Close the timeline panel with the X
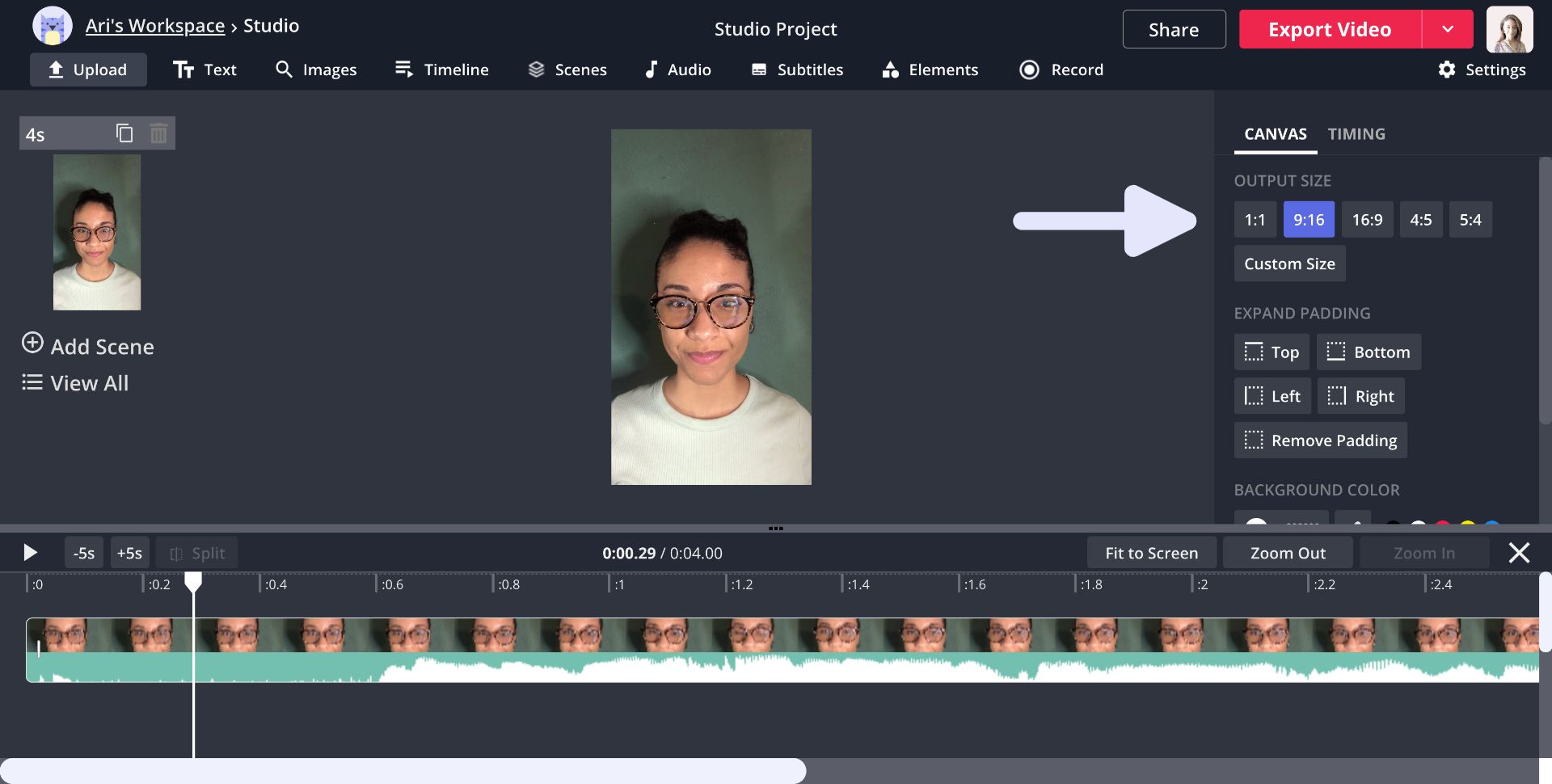The width and height of the screenshot is (1552, 784). click(x=1519, y=553)
